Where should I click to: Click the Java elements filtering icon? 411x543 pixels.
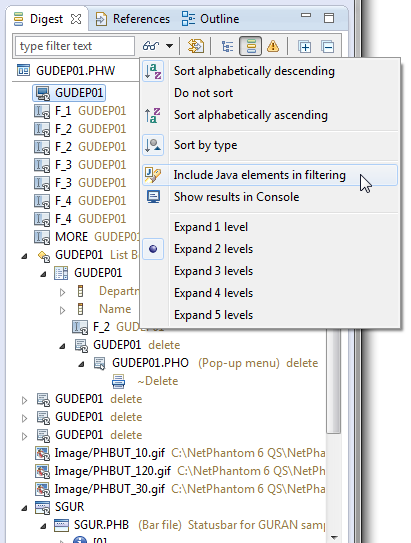153,175
